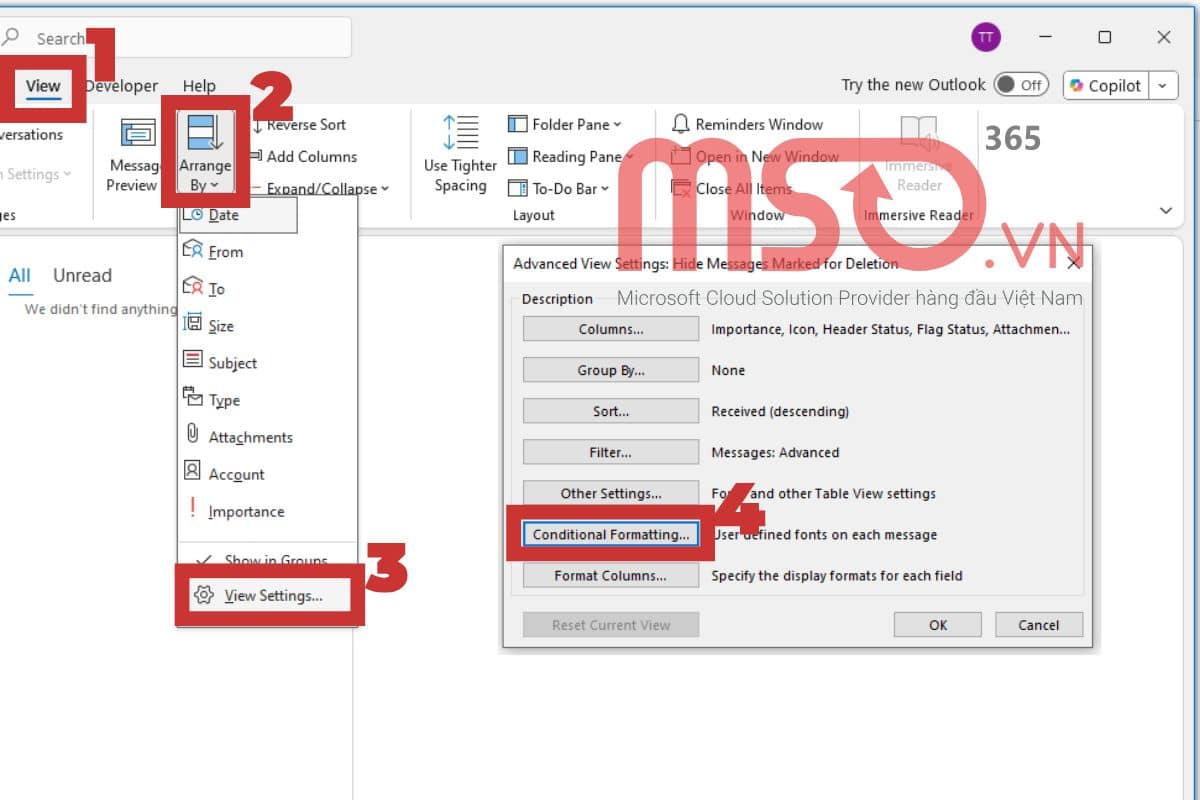Open the Developer ribbon tab
This screenshot has height=800, width=1200.
pyautogui.click(x=122, y=86)
